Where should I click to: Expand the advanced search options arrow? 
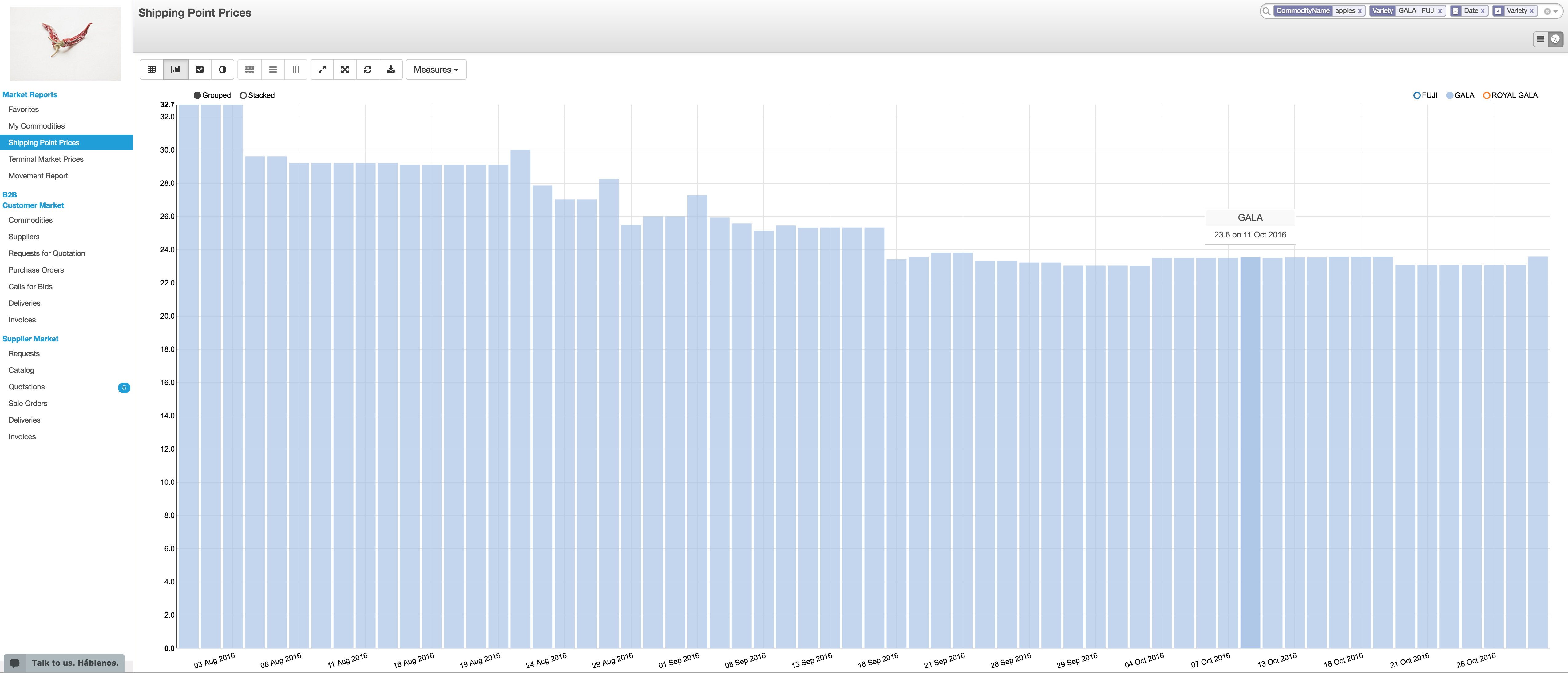[x=1556, y=11]
